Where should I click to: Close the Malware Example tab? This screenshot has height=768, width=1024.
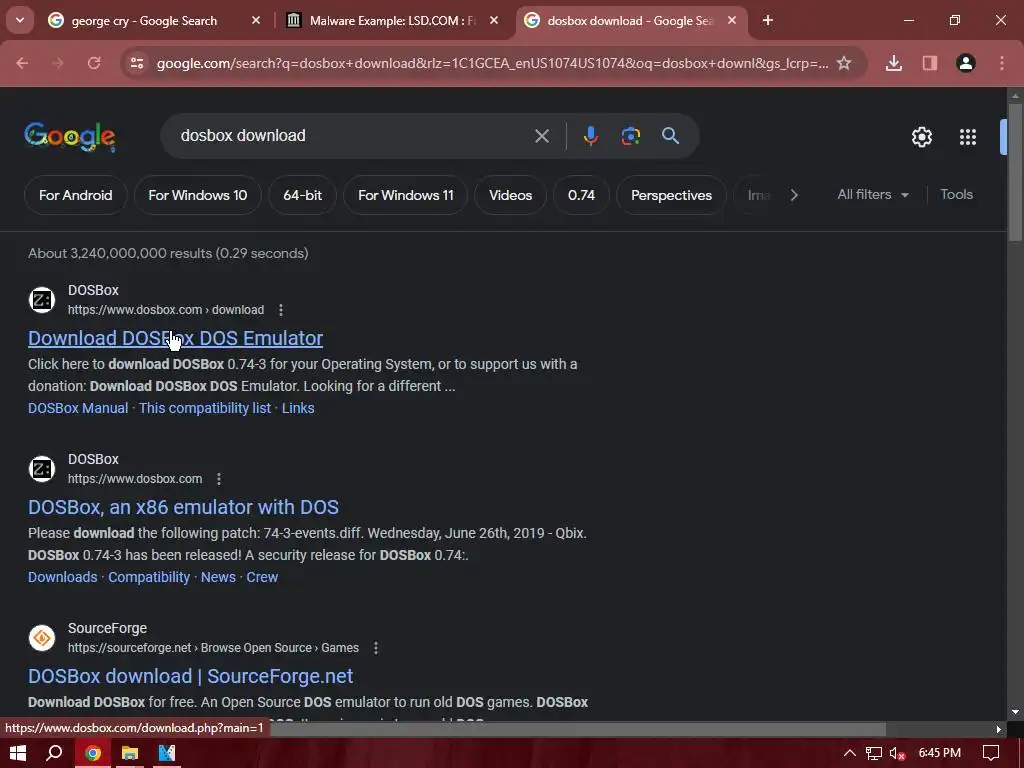coord(494,20)
